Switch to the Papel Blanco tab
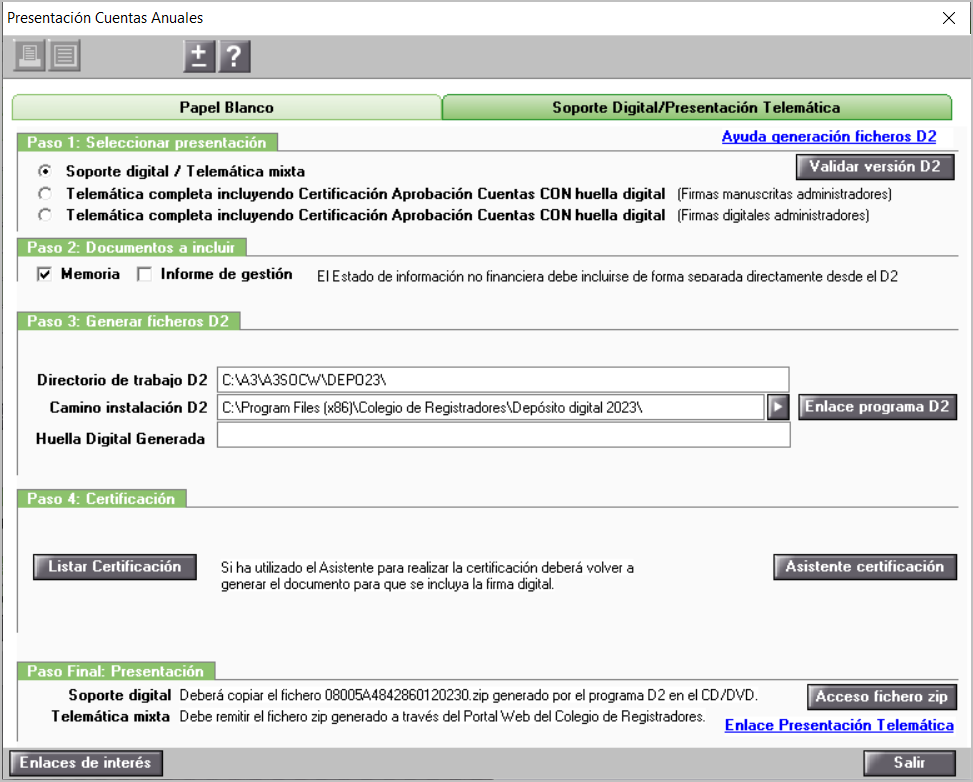Image resolution: width=973 pixels, height=782 pixels. (226, 107)
